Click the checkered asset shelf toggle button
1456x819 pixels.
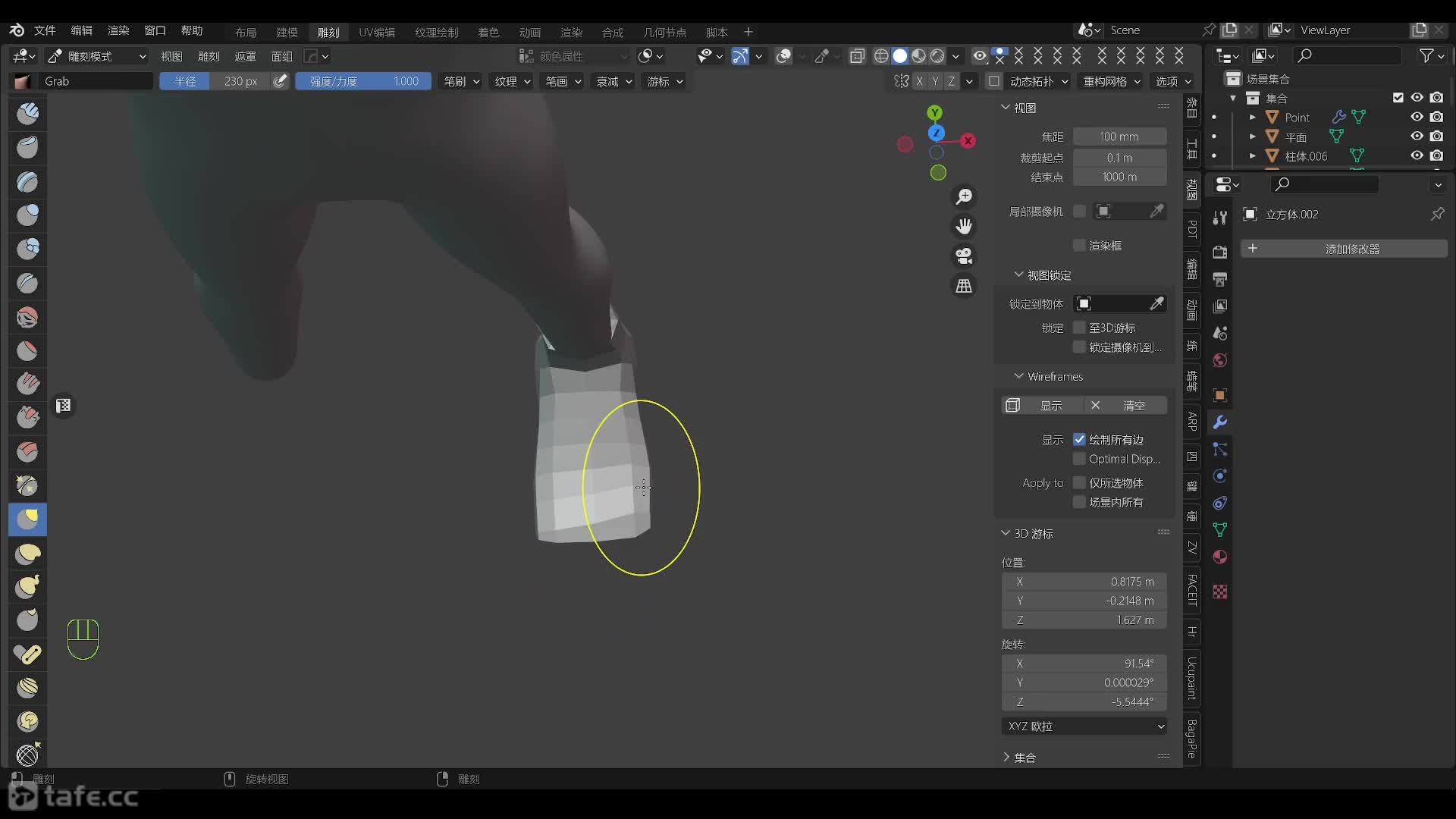[x=64, y=406]
